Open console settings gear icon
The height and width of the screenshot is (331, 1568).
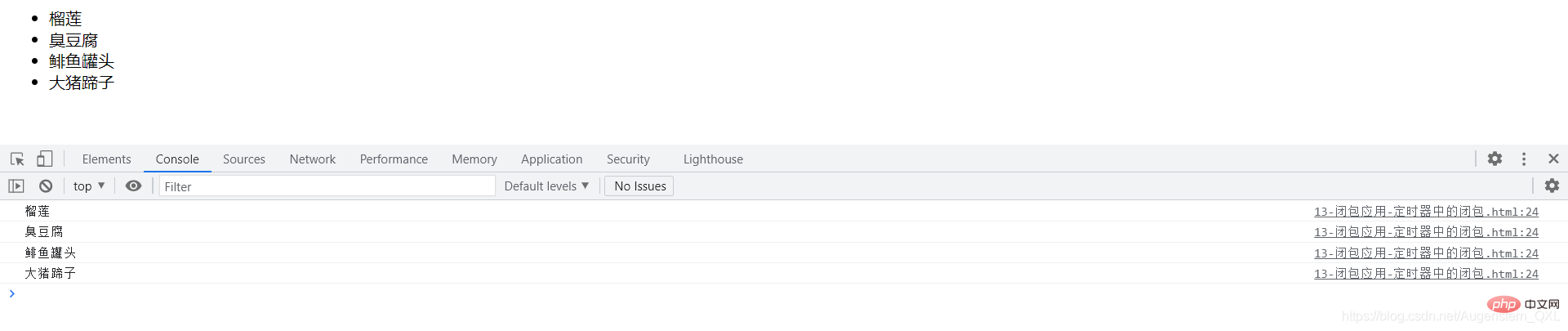[1552, 186]
